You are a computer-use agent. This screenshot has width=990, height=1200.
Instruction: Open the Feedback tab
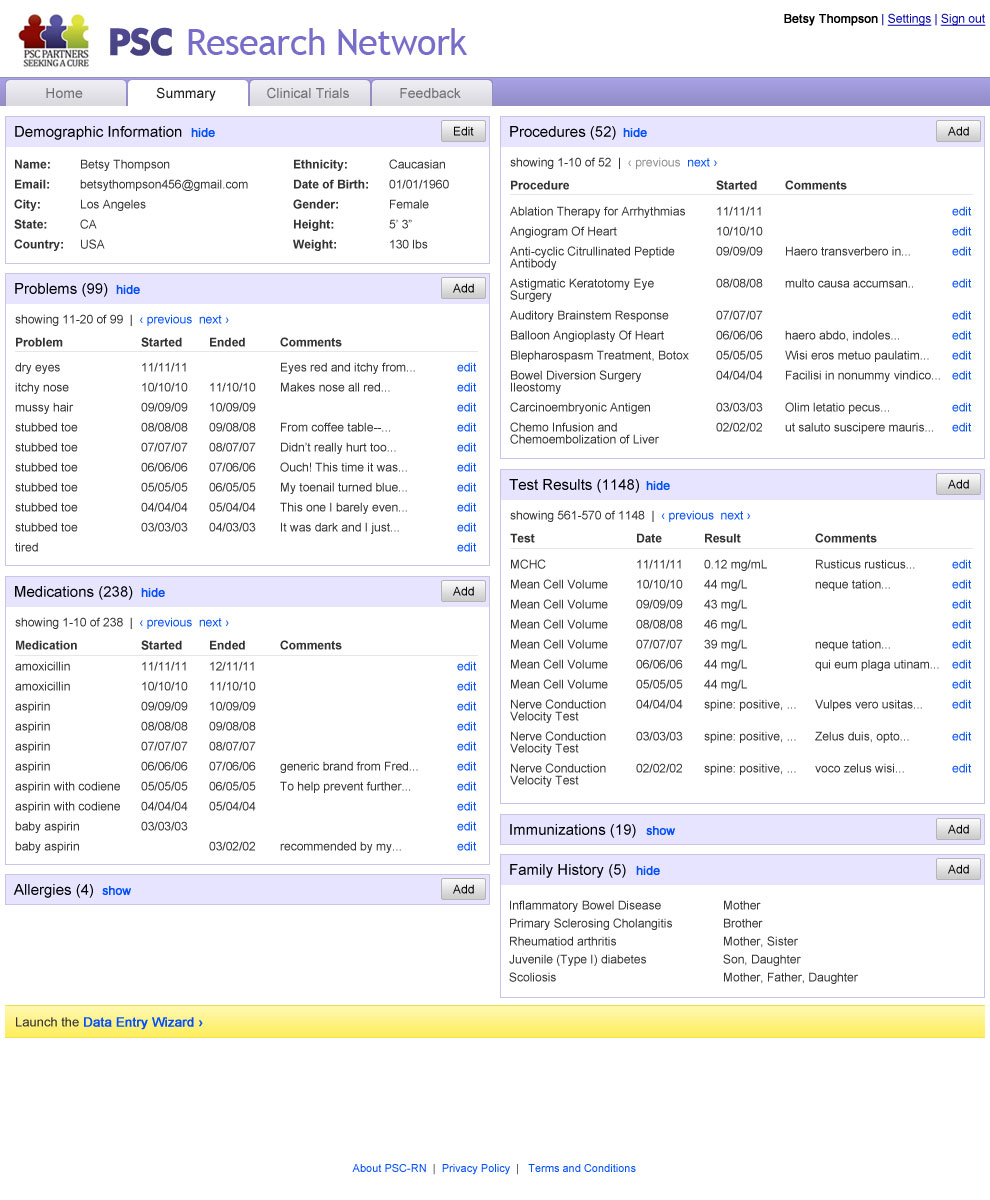click(x=430, y=93)
